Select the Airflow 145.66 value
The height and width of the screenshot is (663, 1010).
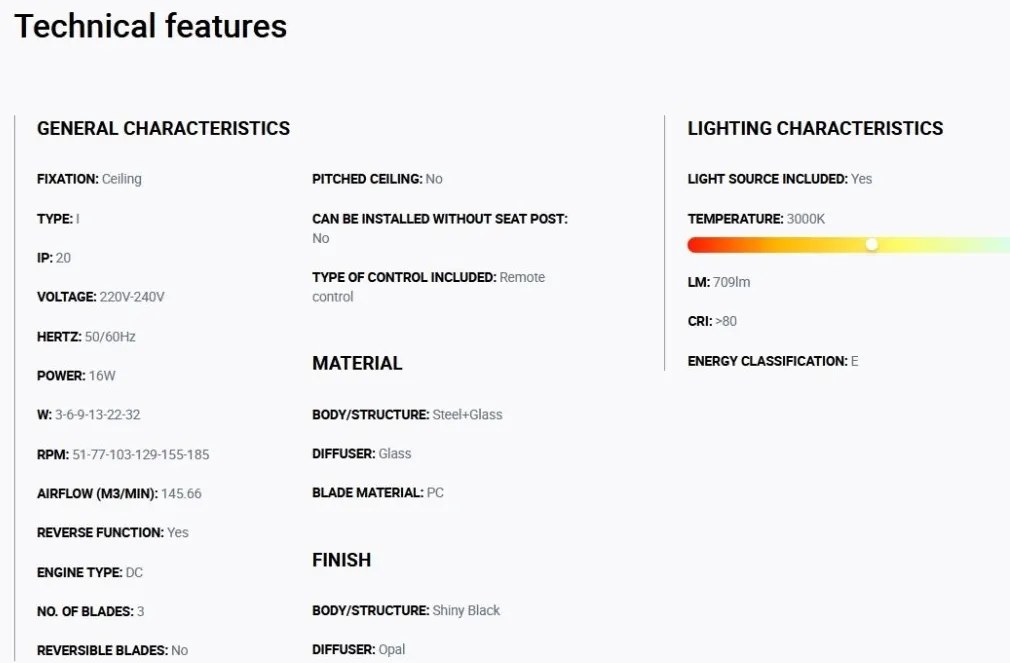pyautogui.click(x=181, y=493)
